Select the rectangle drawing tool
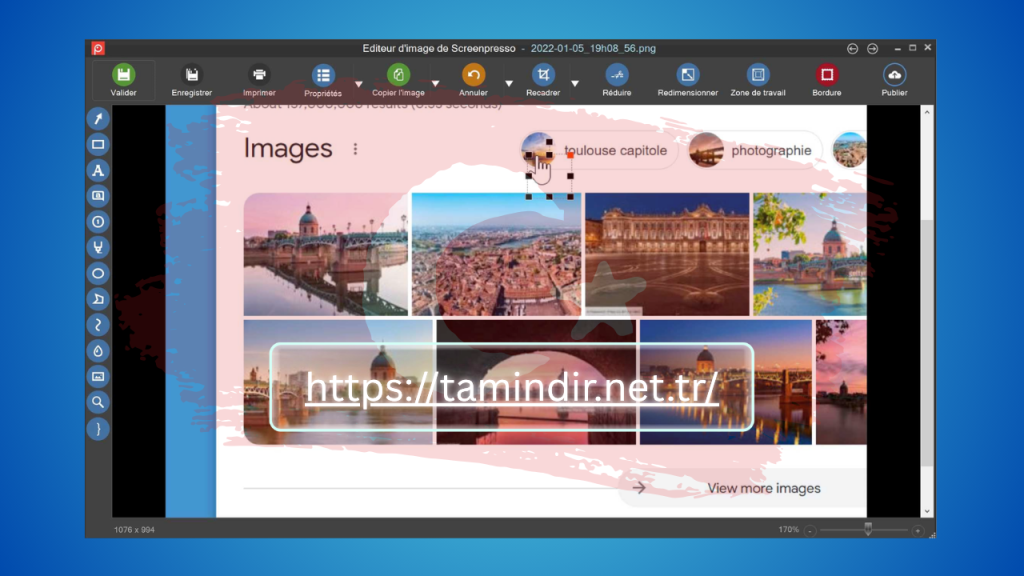The width and height of the screenshot is (1024, 576). pyautogui.click(x=98, y=144)
